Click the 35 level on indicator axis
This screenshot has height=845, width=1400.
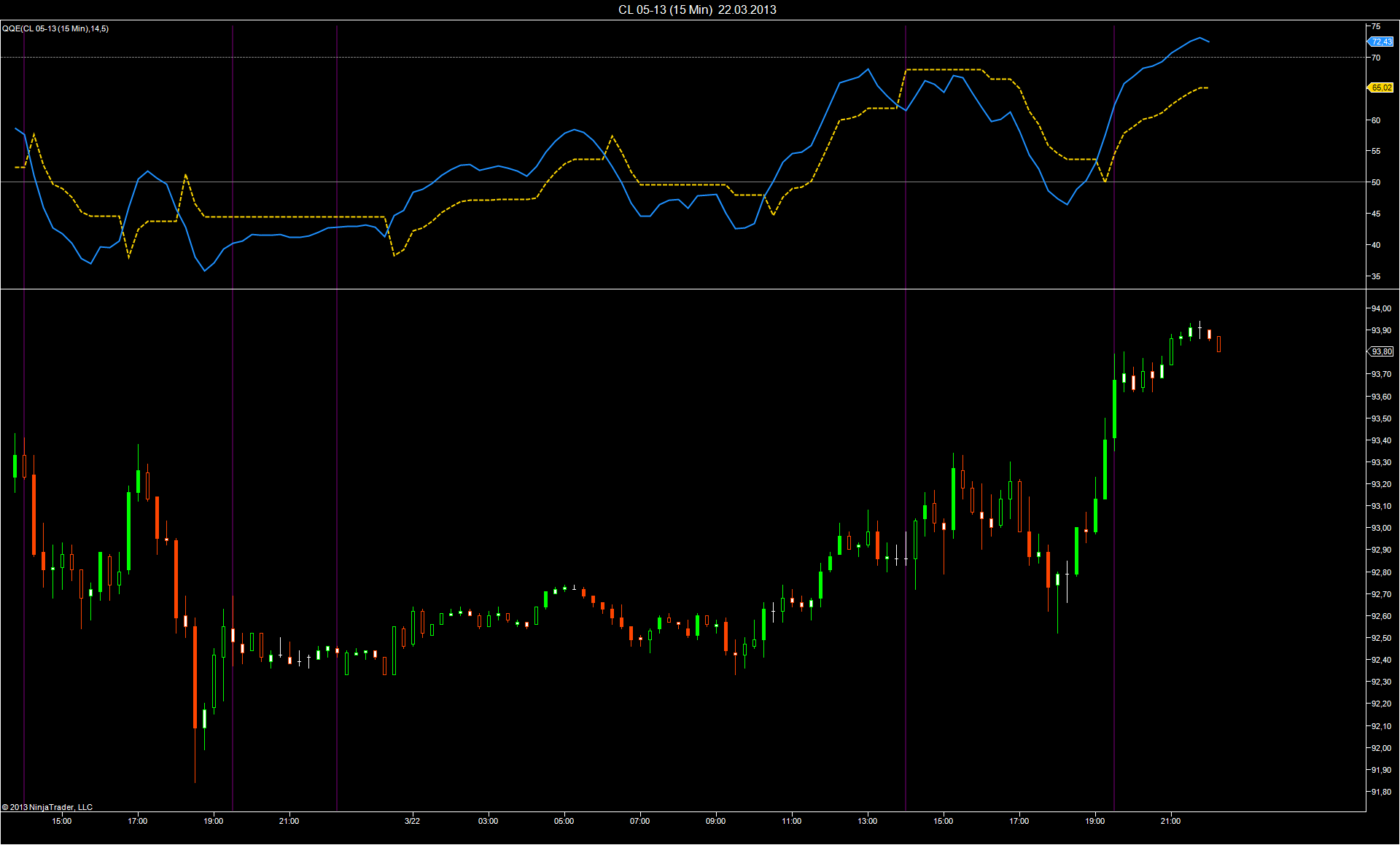(x=1376, y=276)
